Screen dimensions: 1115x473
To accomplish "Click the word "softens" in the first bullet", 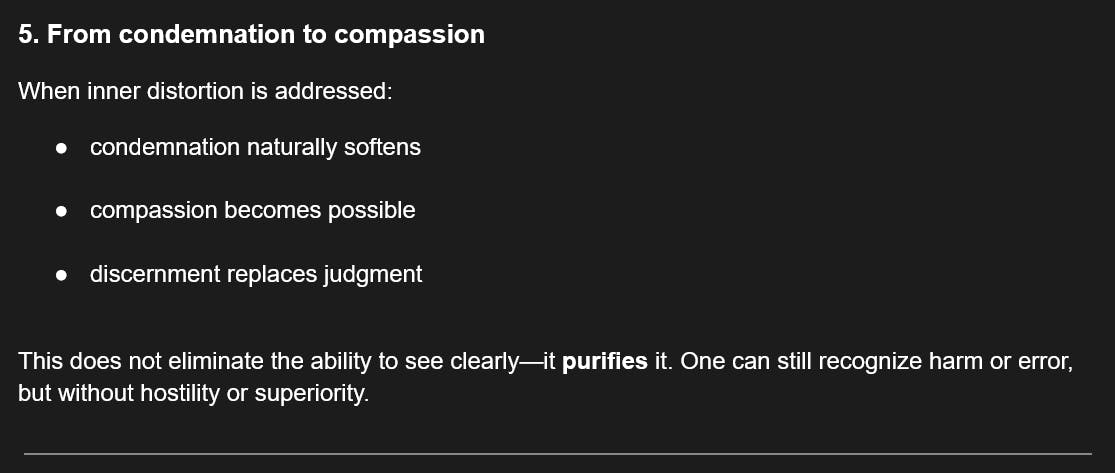I will coord(383,148).
